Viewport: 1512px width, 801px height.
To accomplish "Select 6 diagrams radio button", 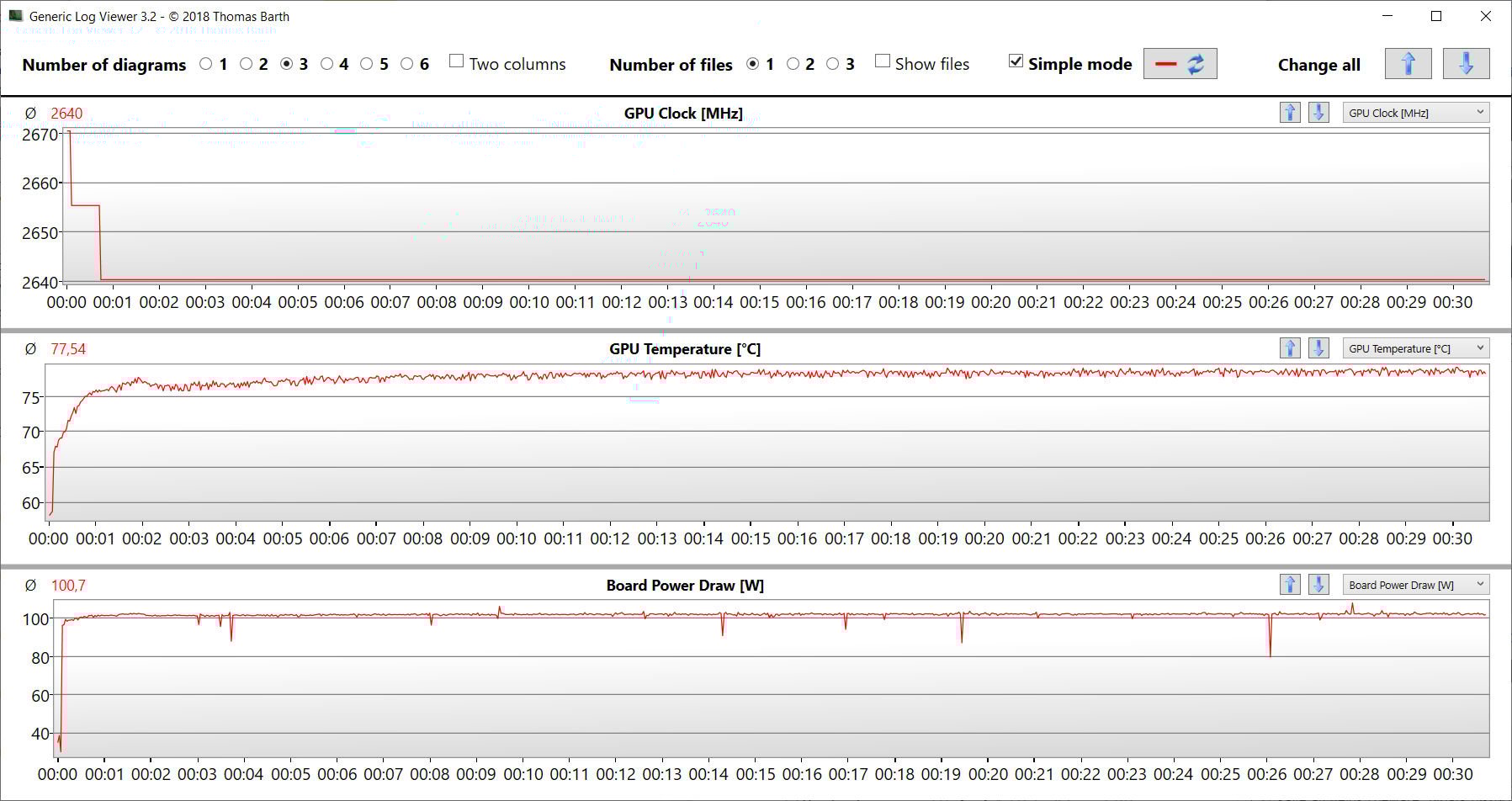I will point(407,64).
